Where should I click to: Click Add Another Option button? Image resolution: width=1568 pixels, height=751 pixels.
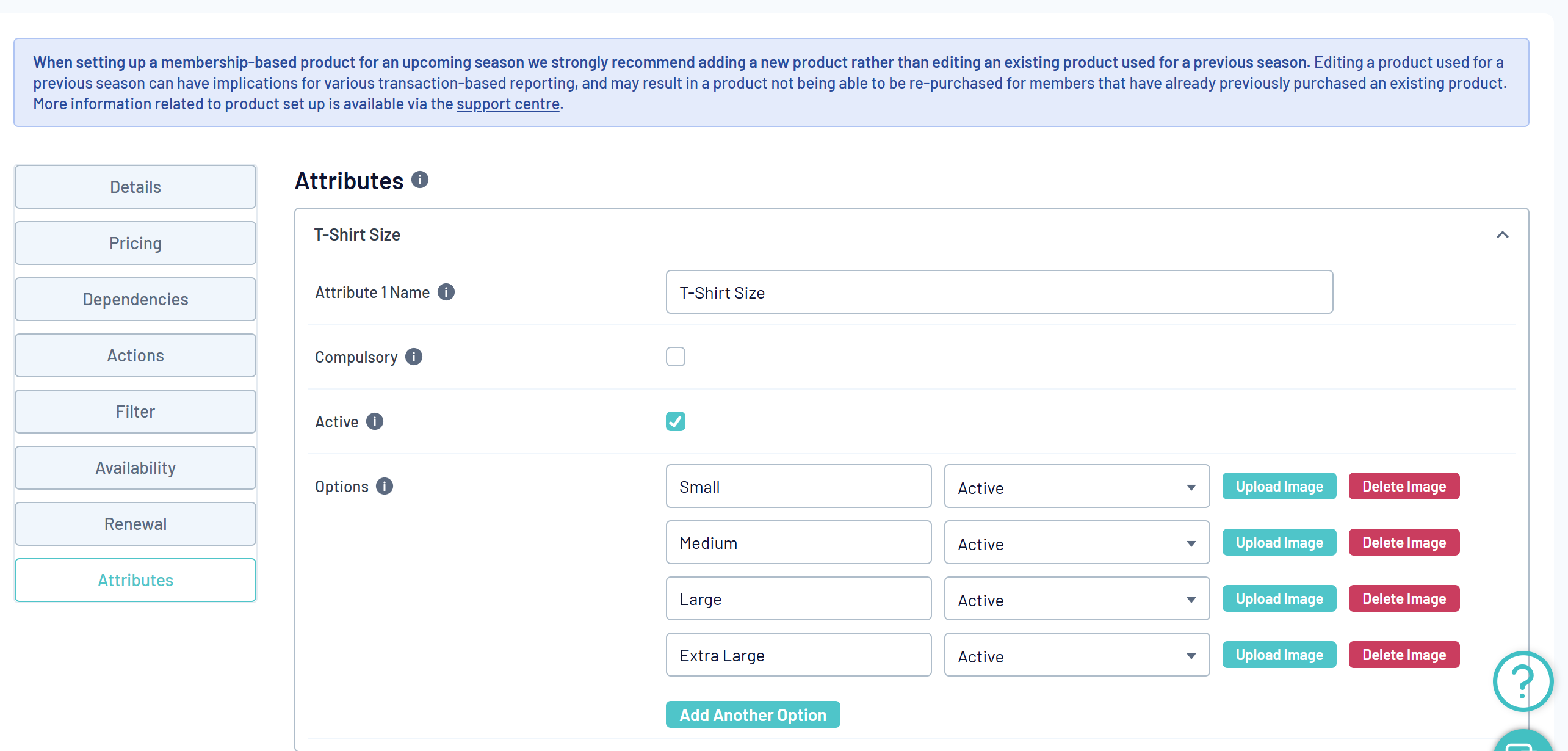click(753, 714)
